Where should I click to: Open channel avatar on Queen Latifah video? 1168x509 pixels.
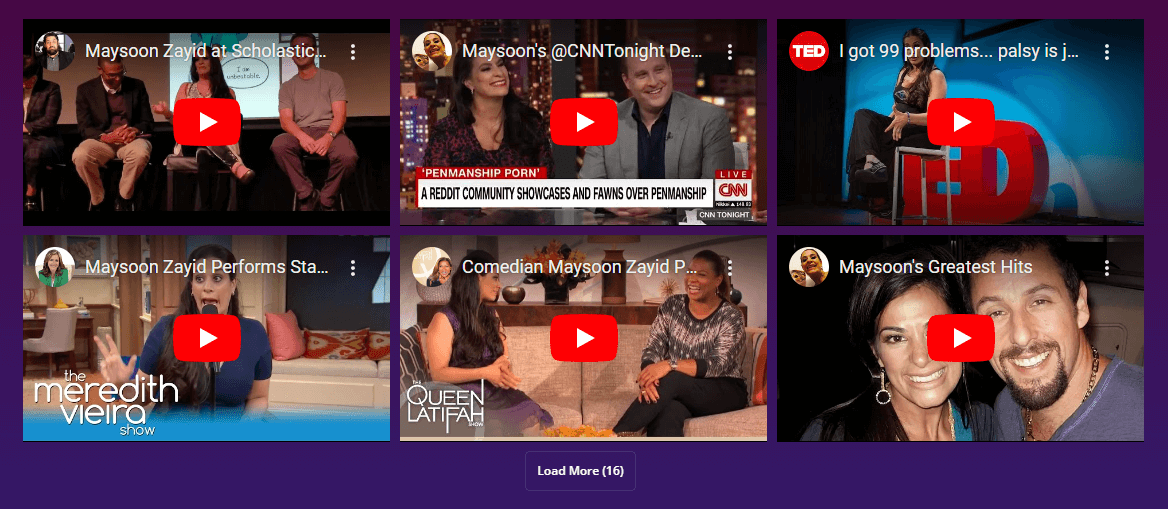[x=432, y=268]
